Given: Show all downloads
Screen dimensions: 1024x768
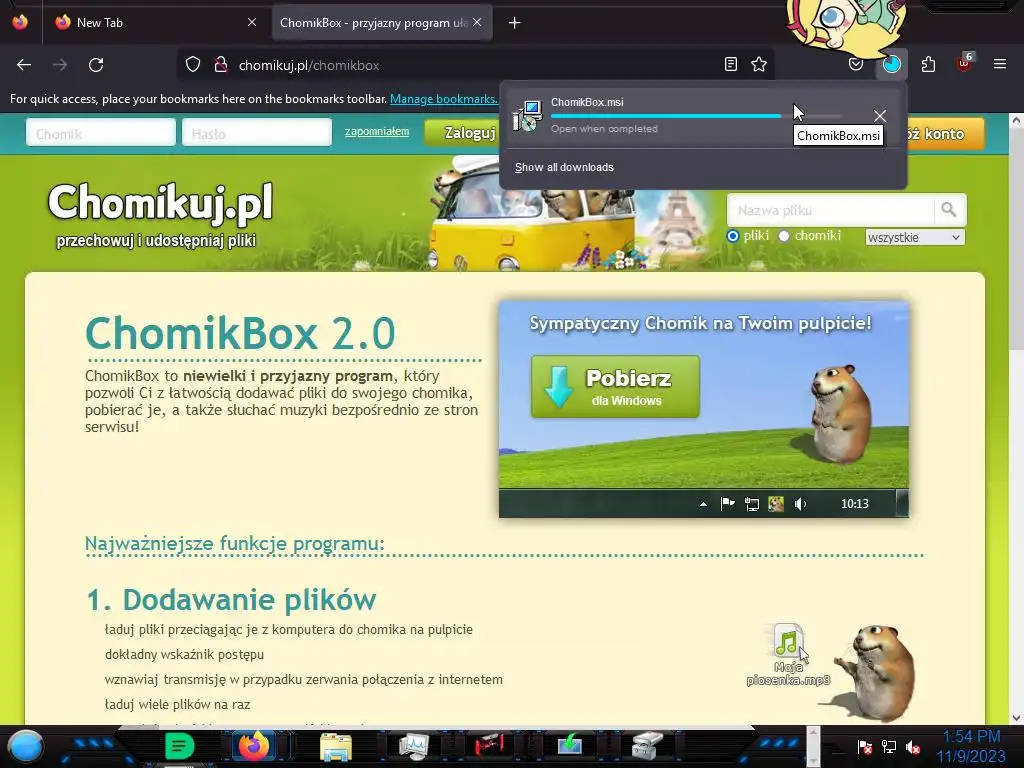Looking at the screenshot, I should coord(564,167).
